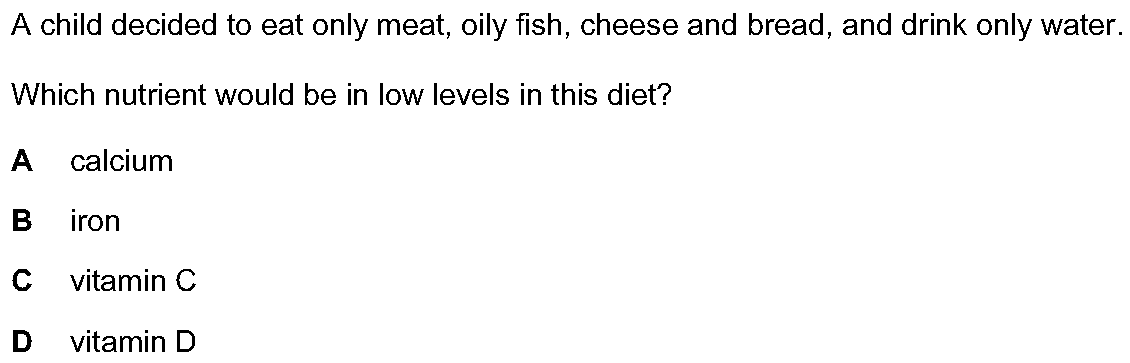Choose the calcium answer text
The width and height of the screenshot is (1130, 363).
pos(122,162)
